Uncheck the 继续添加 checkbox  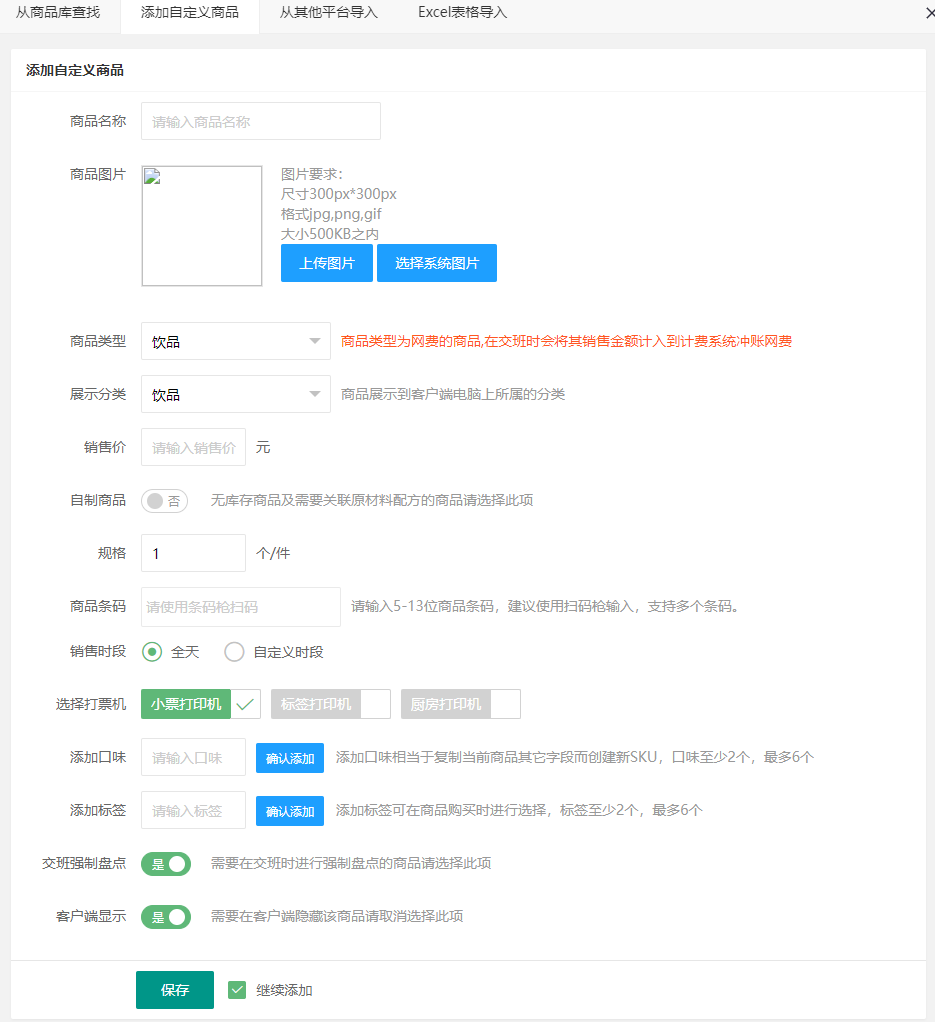(x=237, y=990)
